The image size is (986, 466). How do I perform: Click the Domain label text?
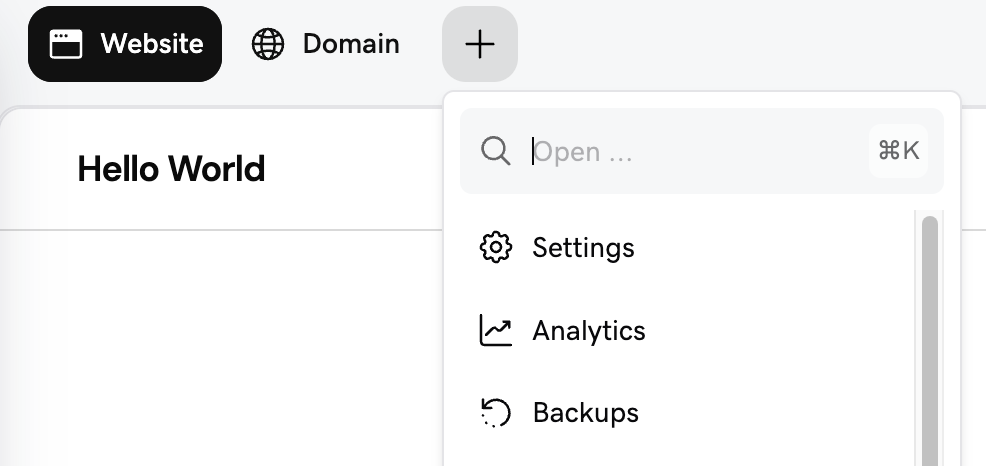351,44
